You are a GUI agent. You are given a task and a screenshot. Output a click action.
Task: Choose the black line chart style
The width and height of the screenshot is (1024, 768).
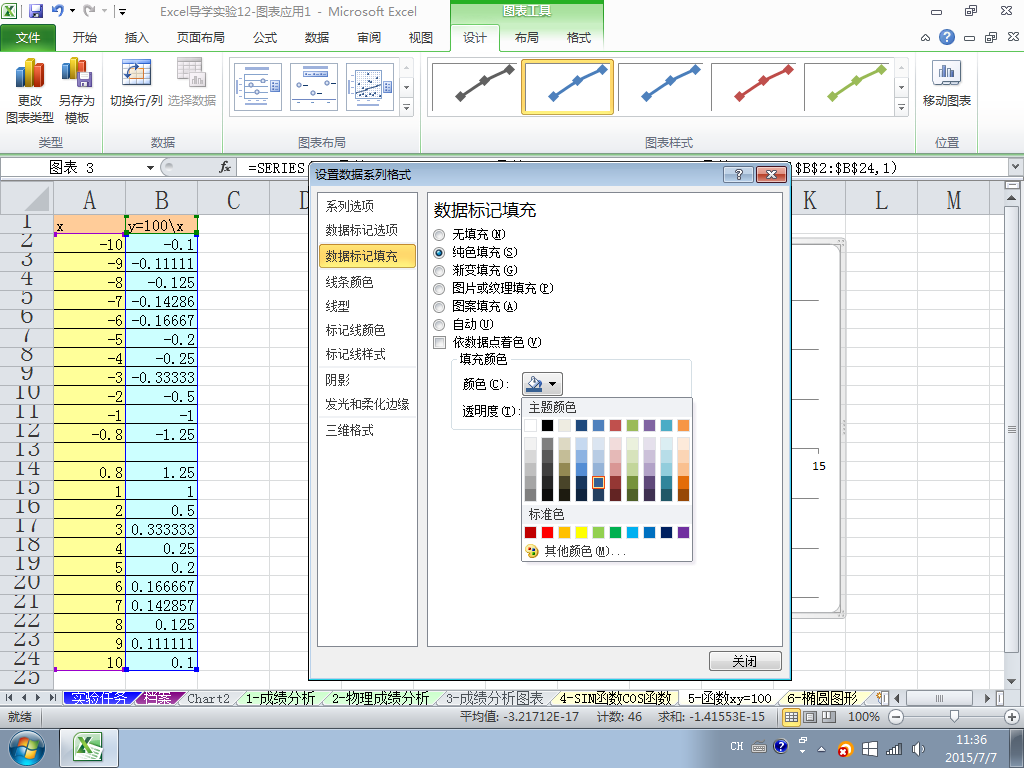click(474, 87)
